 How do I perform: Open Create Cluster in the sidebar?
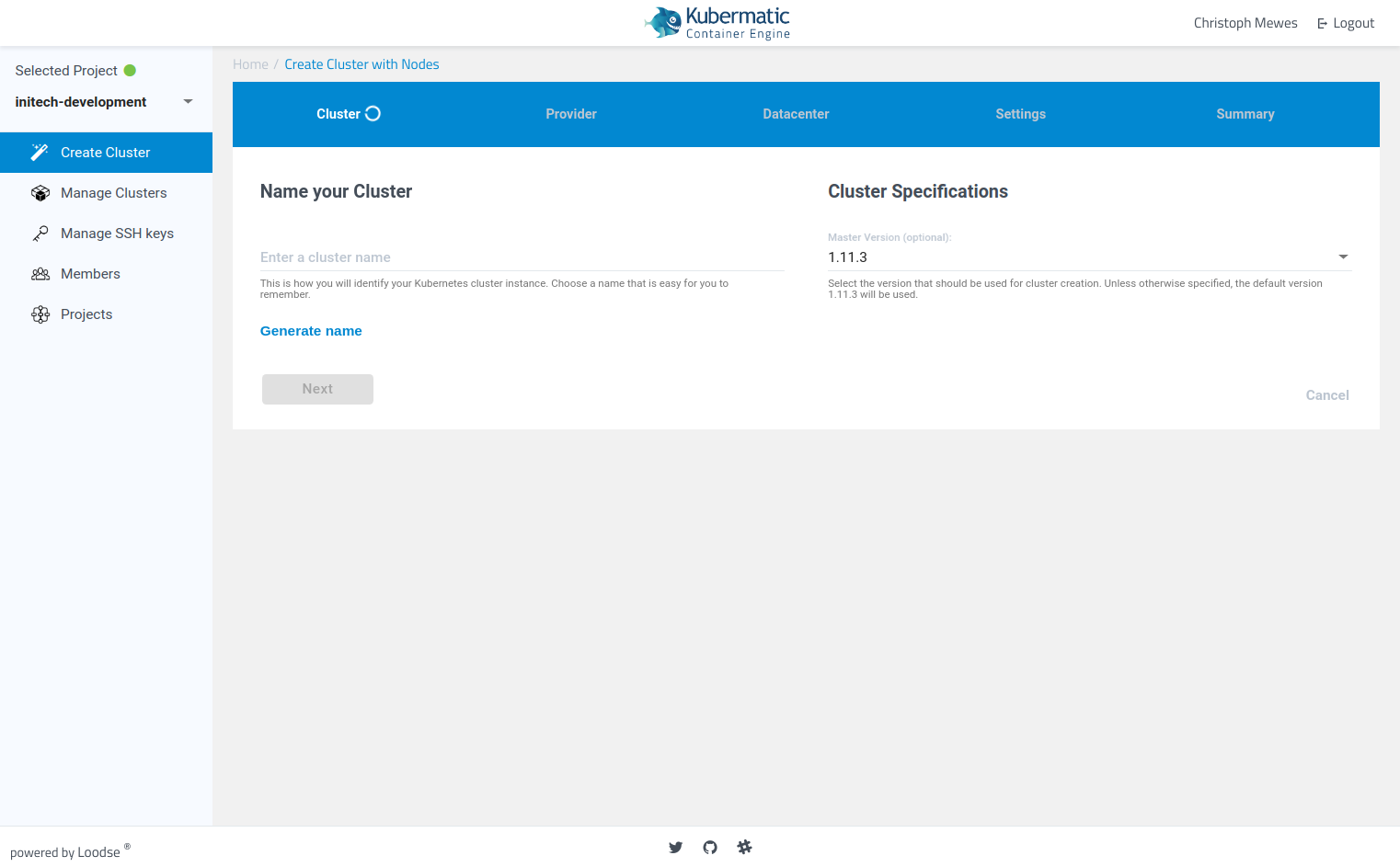(x=106, y=153)
